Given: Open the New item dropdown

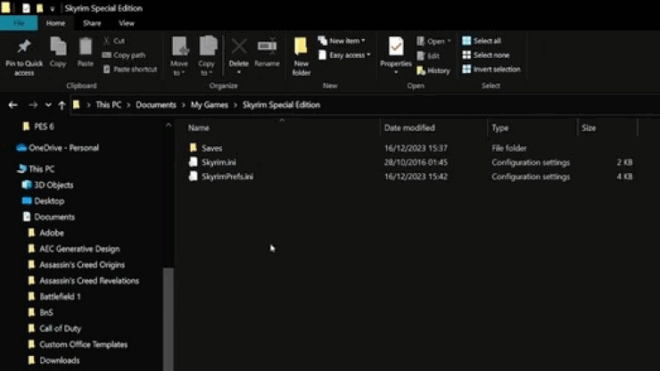Looking at the screenshot, I should (x=341, y=41).
